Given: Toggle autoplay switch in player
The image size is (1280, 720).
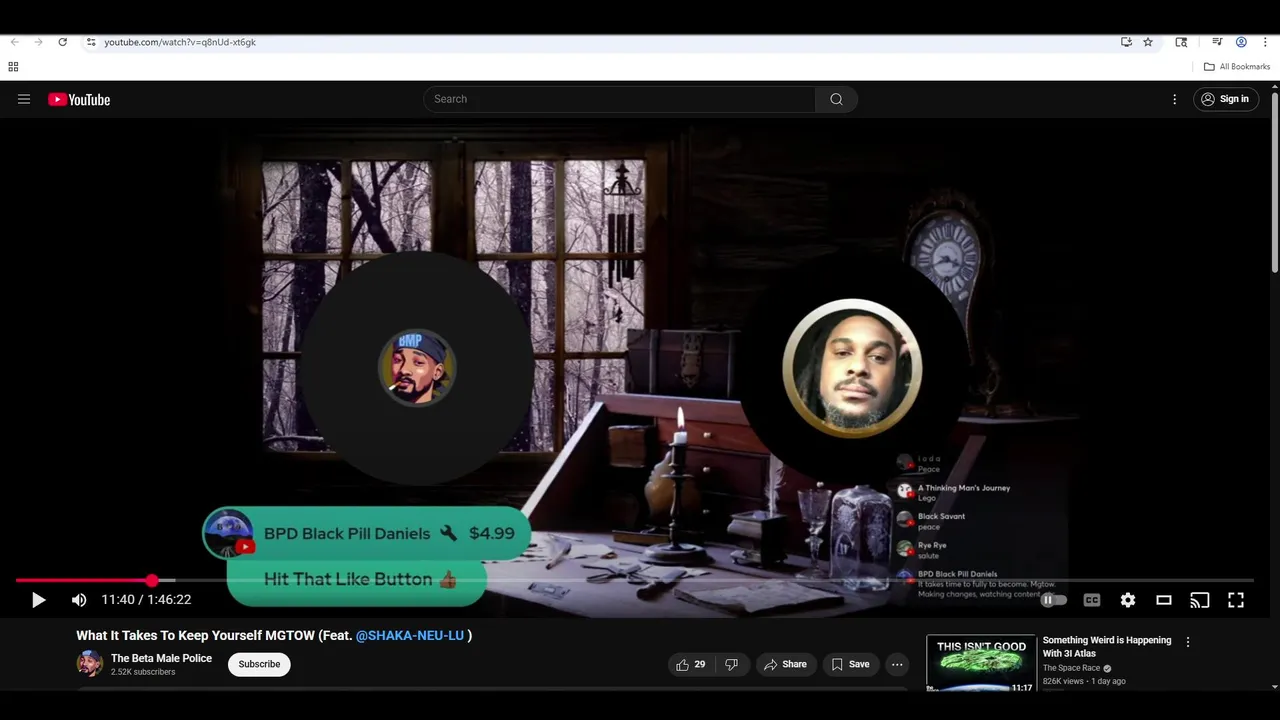Looking at the screenshot, I should tap(1054, 600).
